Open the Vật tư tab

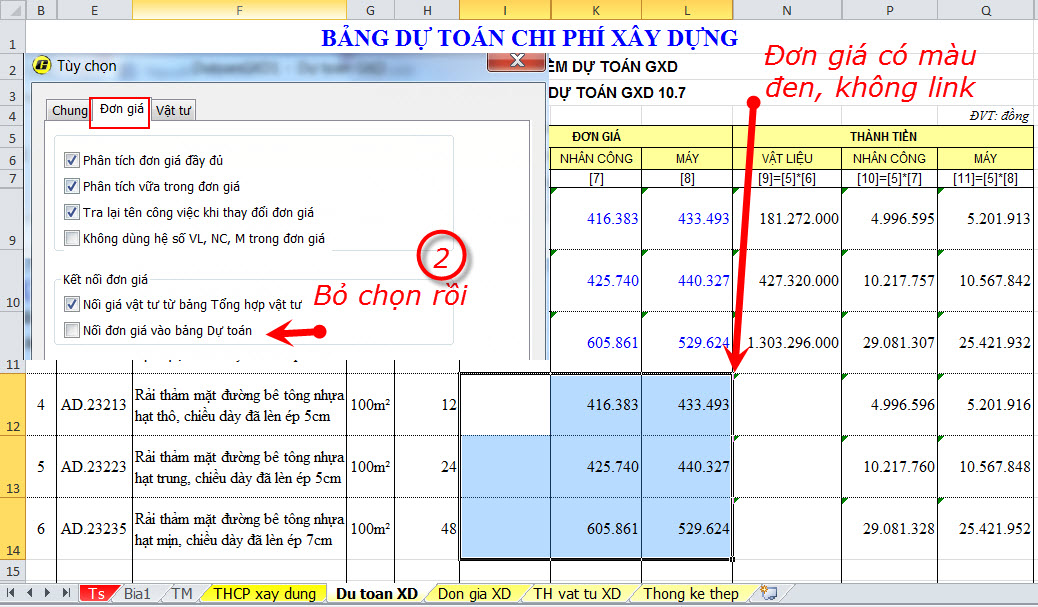tap(174, 111)
